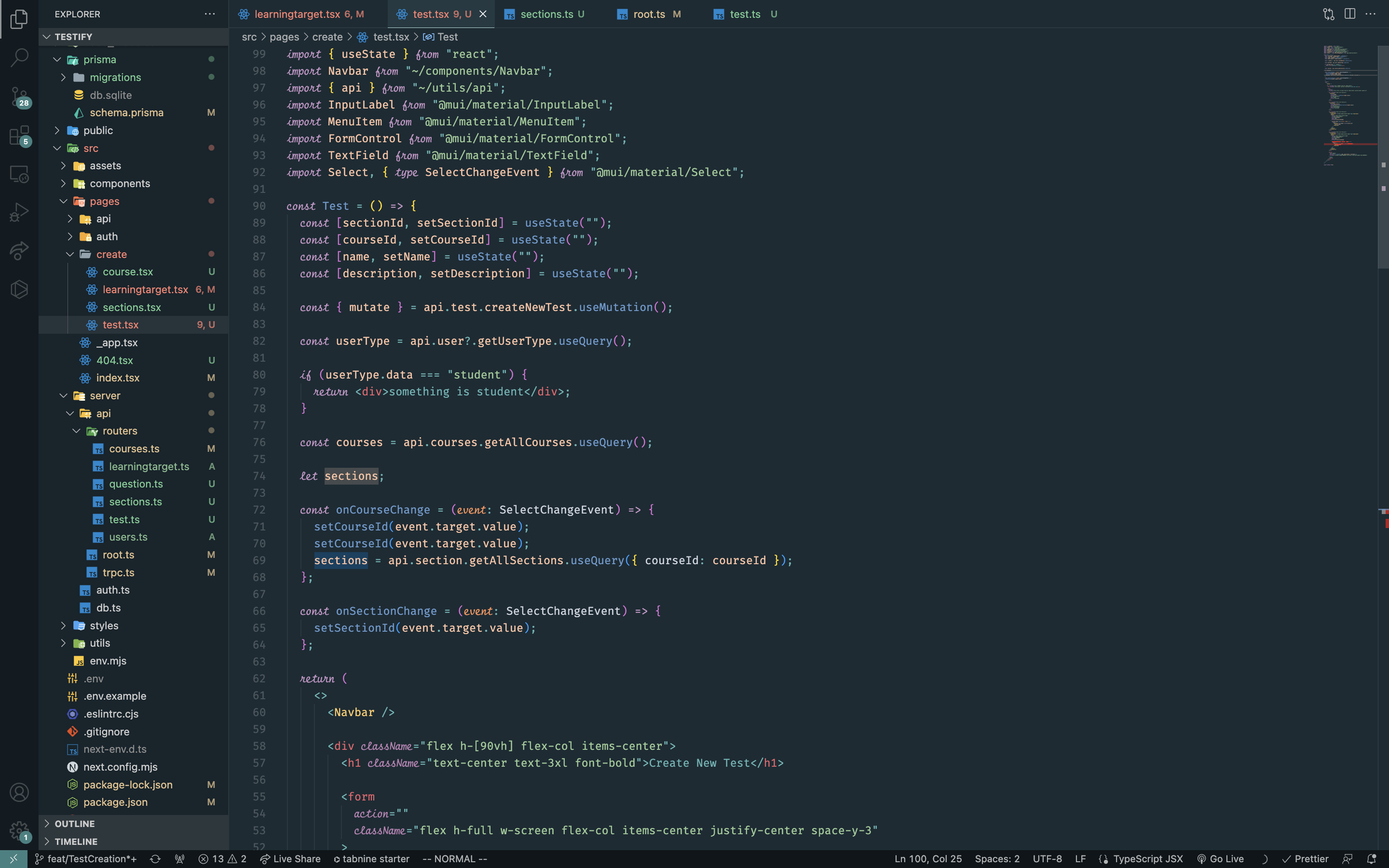
Task: Click the Live Share icon in activity bar
Action: click(19, 251)
